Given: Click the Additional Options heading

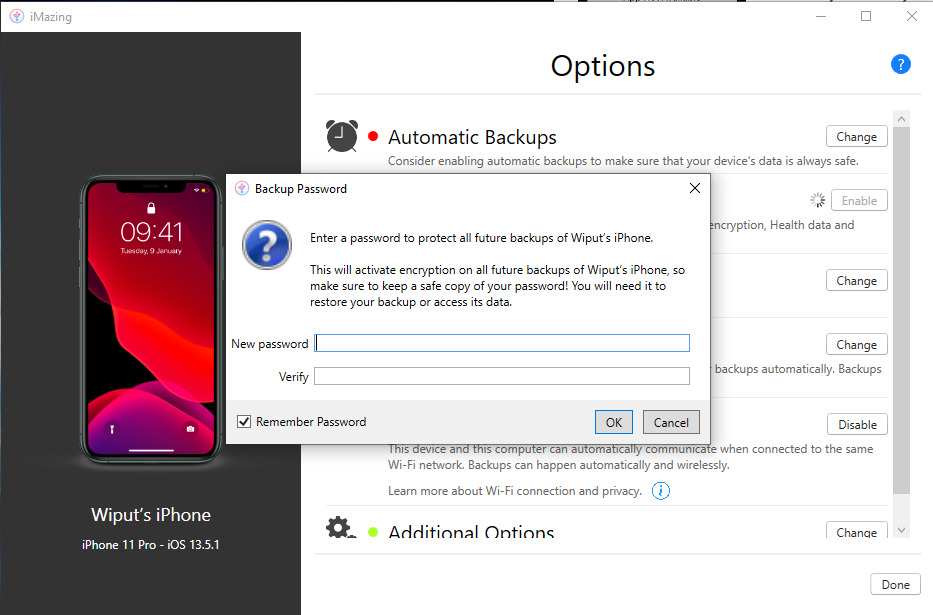Looking at the screenshot, I should [x=471, y=531].
